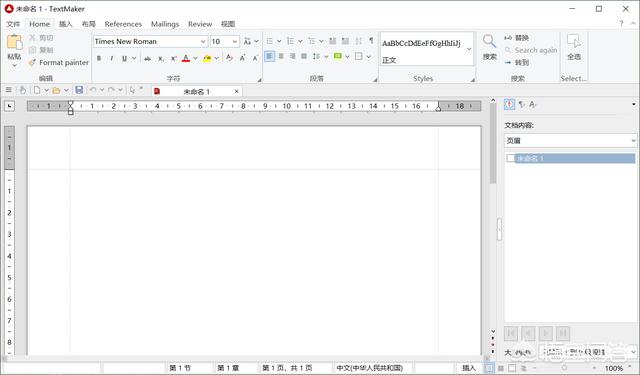Close the document tab with X

[x=236, y=91]
